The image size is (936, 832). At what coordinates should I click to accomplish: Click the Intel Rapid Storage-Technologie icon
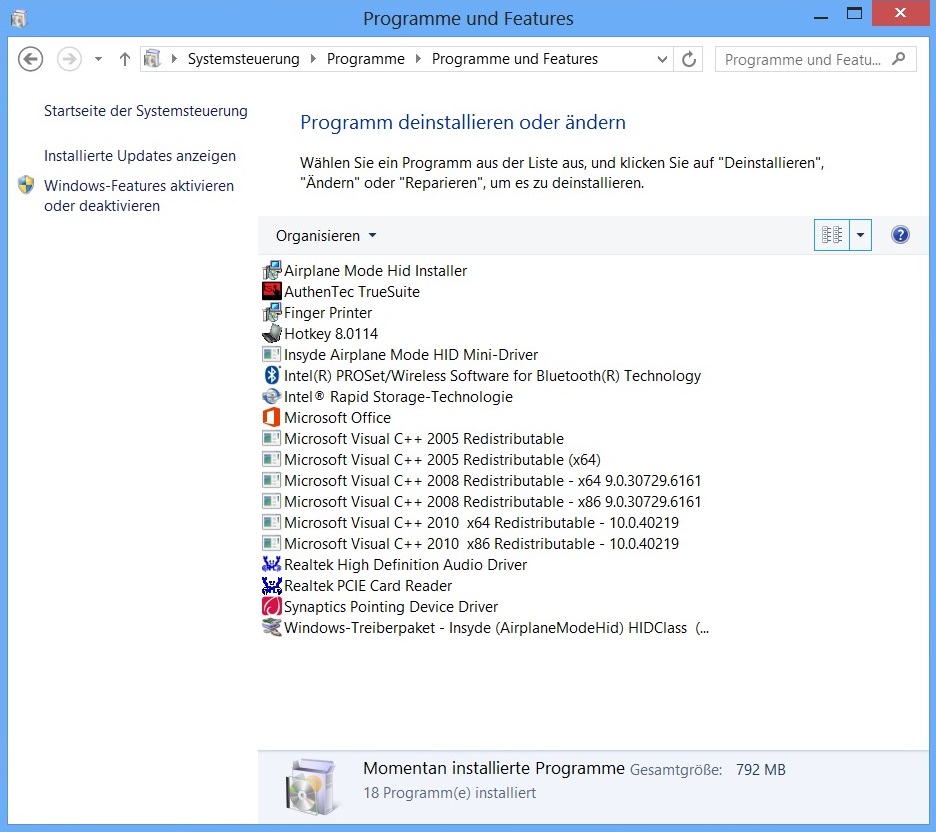[272, 396]
